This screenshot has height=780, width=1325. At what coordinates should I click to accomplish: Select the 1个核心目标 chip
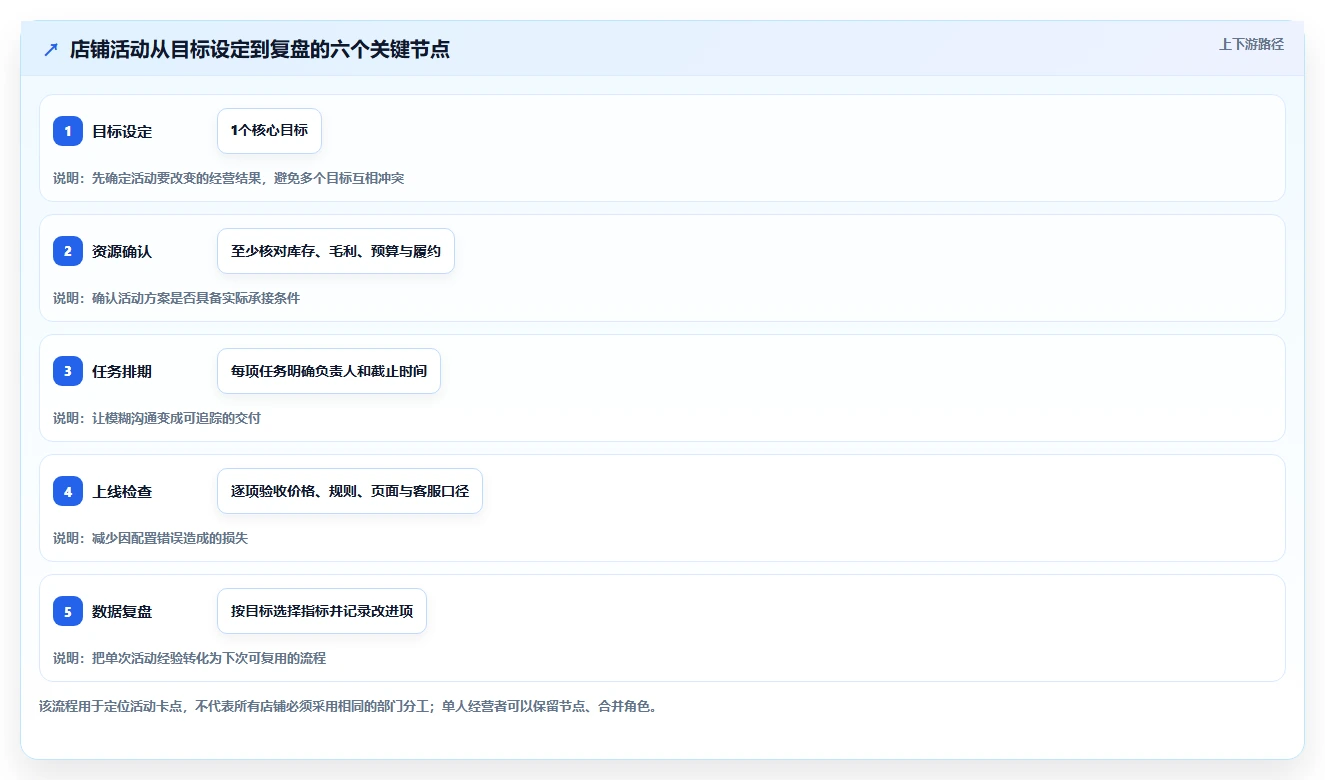[x=269, y=131]
